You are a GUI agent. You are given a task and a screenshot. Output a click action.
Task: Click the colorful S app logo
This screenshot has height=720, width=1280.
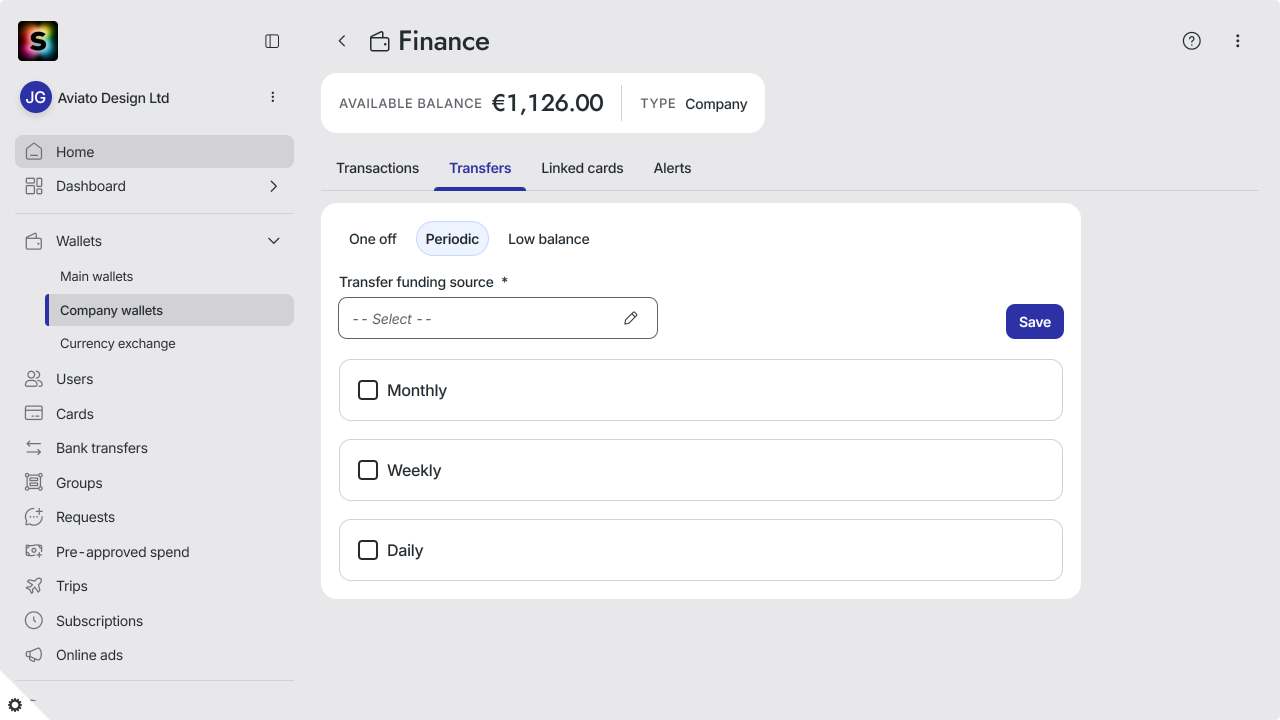coord(38,41)
